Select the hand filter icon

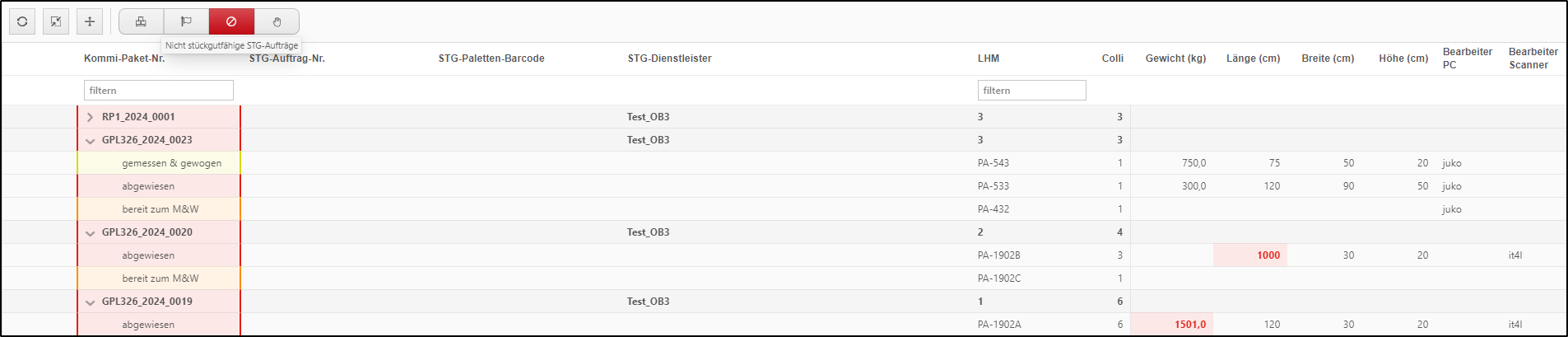pyautogui.click(x=277, y=21)
